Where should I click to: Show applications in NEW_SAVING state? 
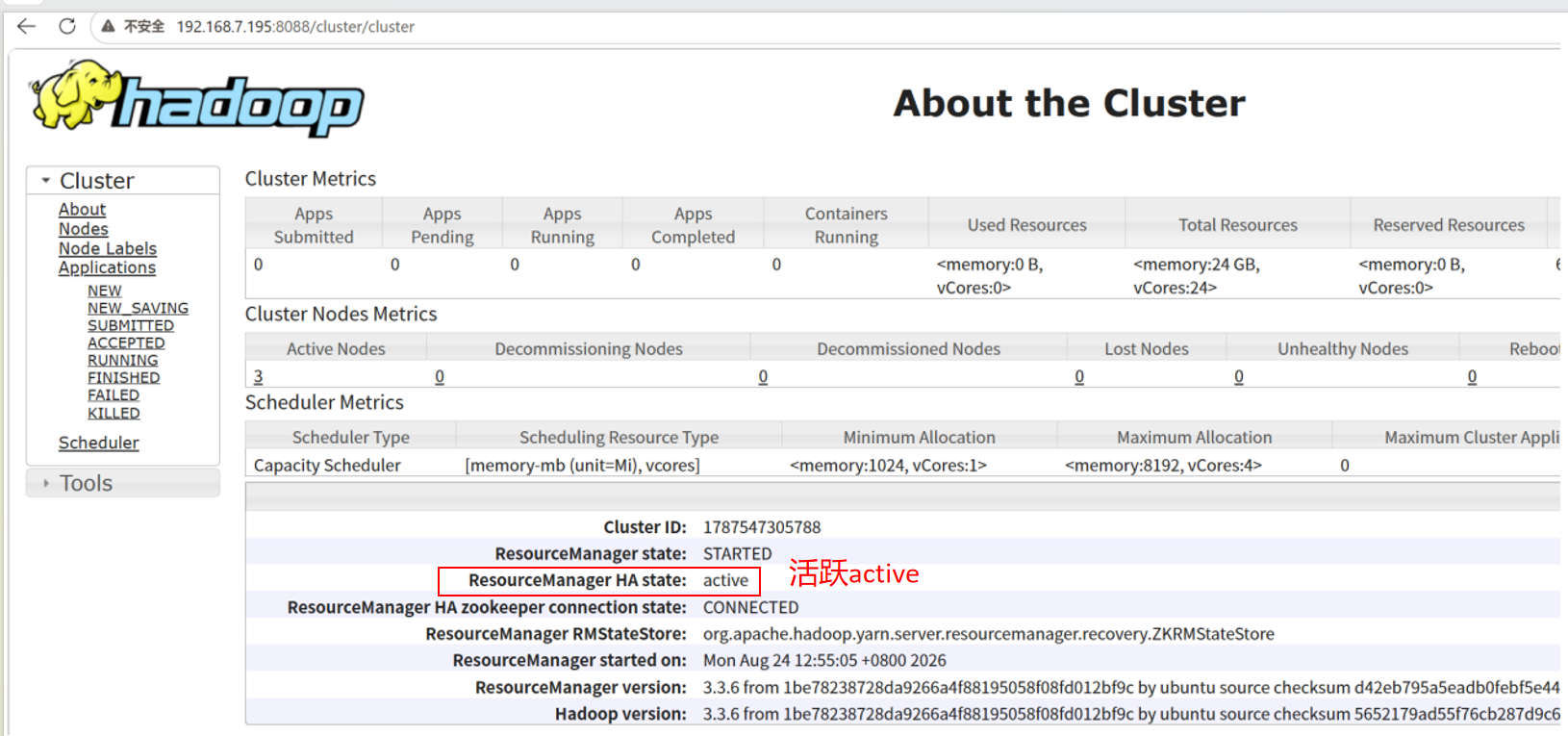138,308
